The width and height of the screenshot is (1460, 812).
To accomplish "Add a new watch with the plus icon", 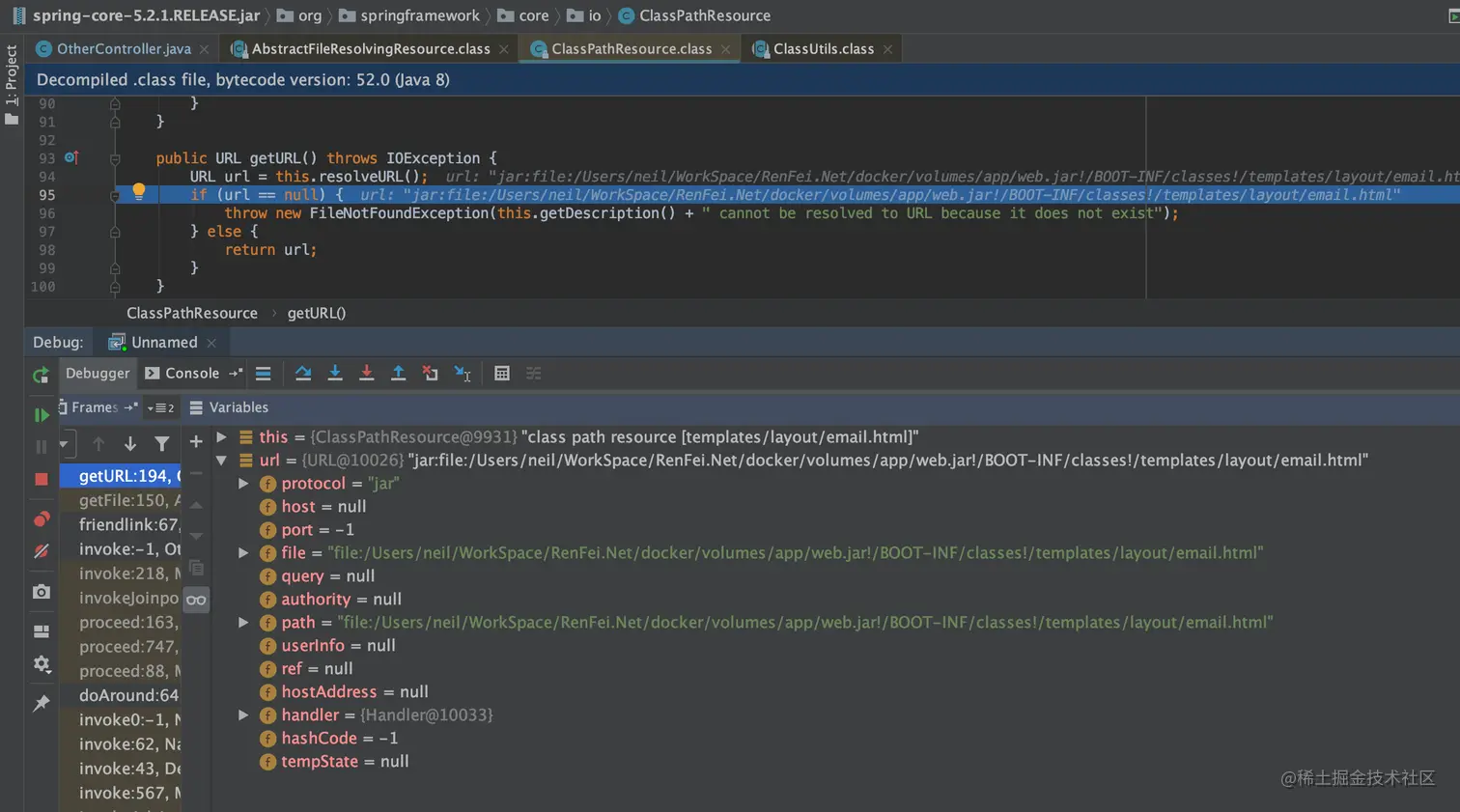I will point(196,441).
